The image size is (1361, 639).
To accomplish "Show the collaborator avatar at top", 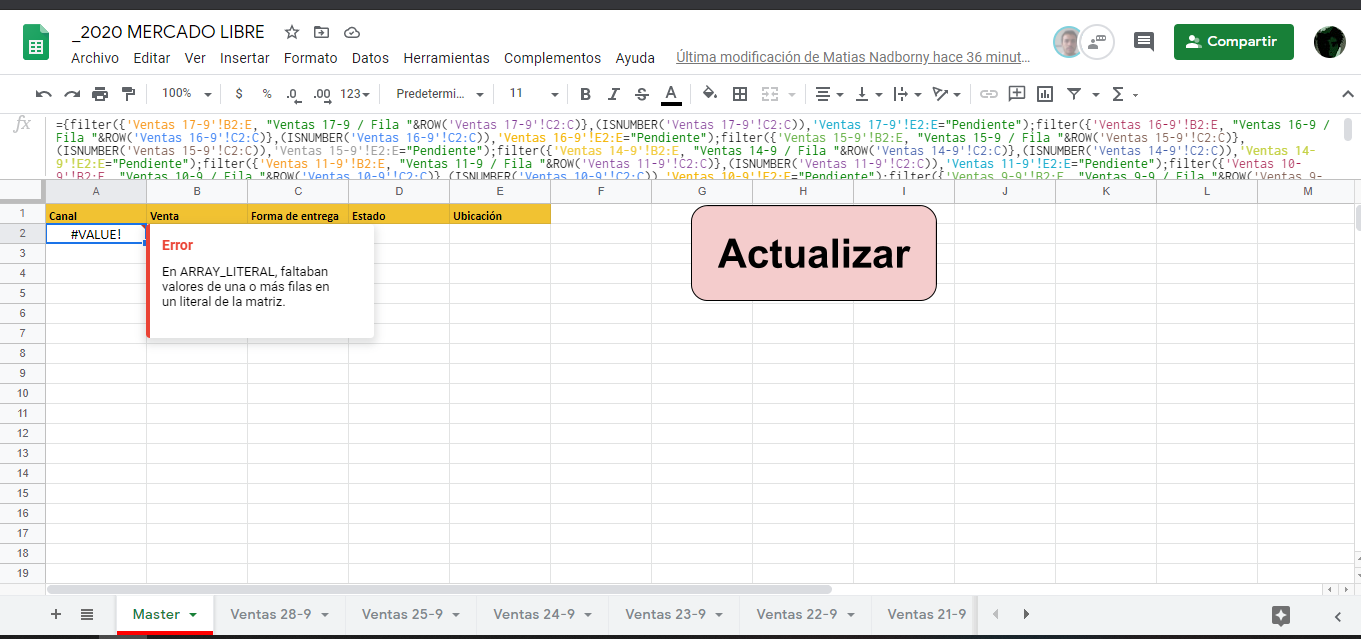I will [x=1068, y=42].
